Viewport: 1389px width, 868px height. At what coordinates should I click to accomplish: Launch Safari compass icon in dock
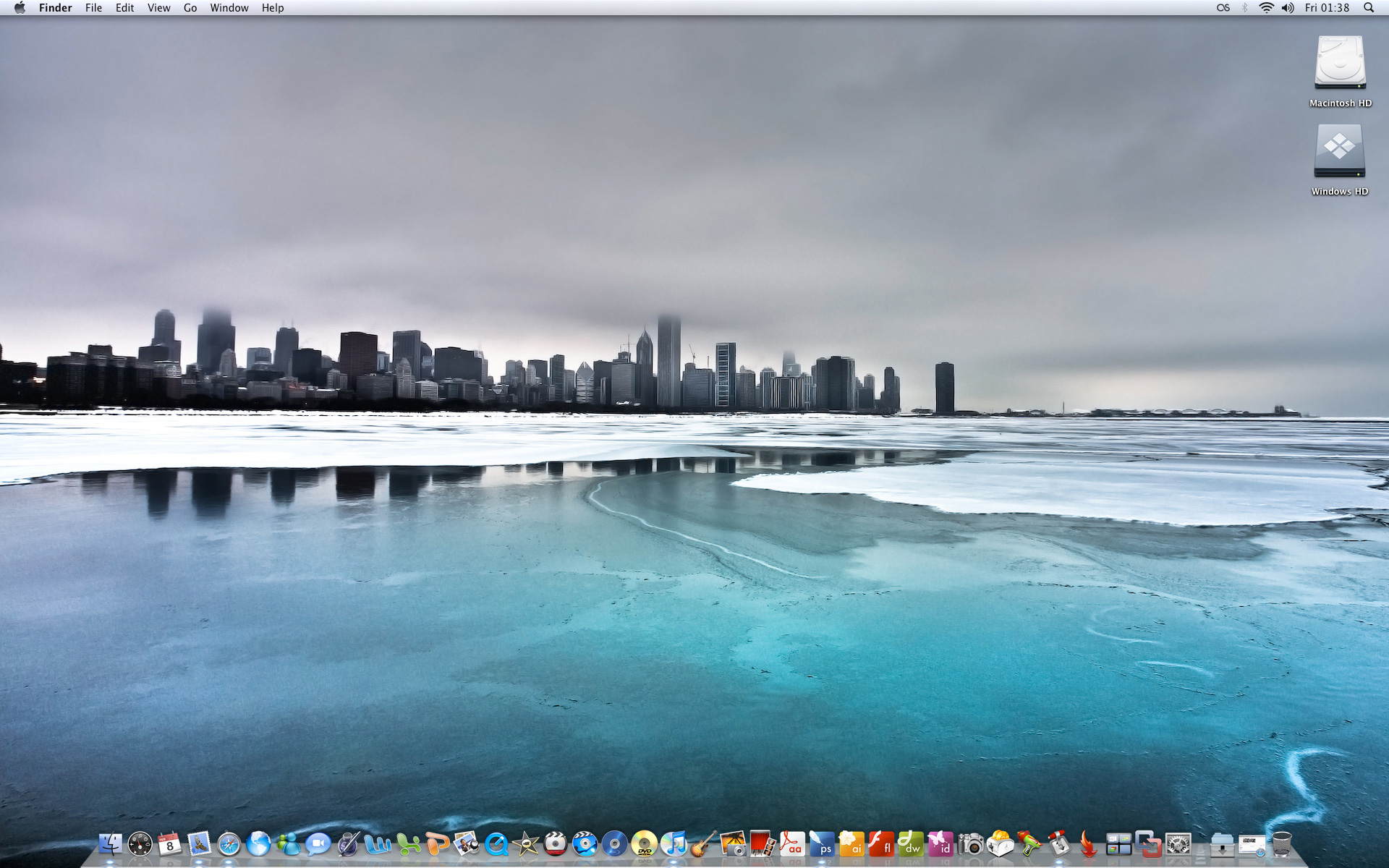pyautogui.click(x=229, y=843)
